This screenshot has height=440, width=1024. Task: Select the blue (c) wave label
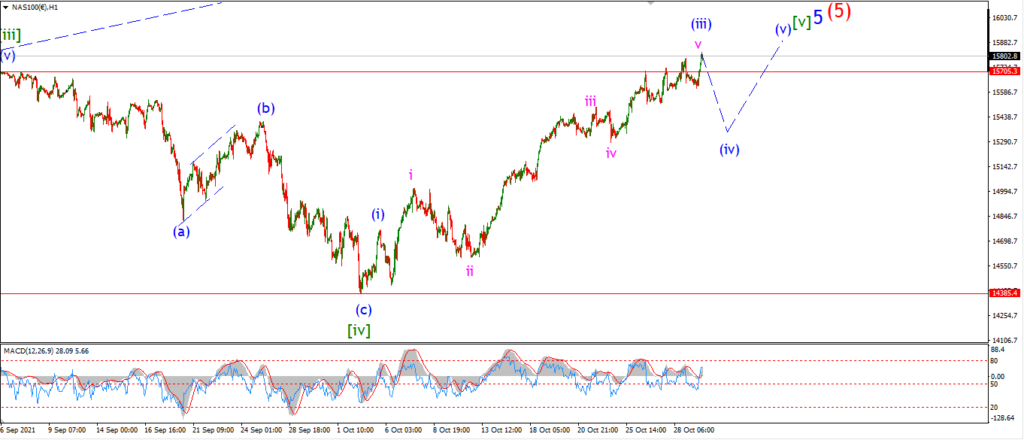point(363,309)
